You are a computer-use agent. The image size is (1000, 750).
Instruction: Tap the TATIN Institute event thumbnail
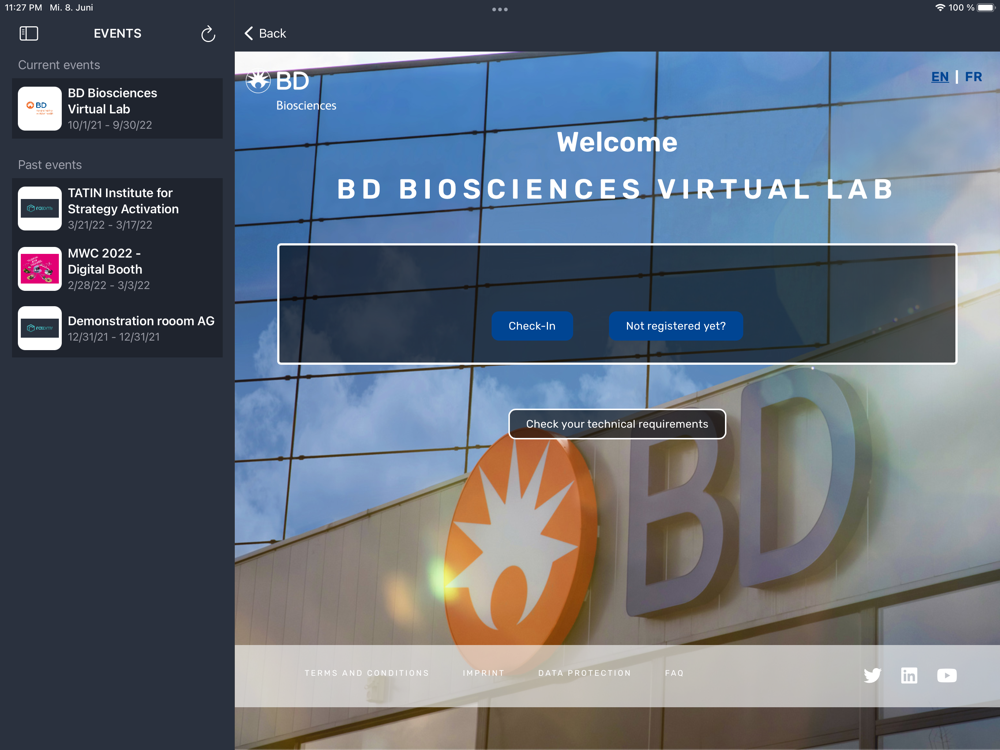point(40,208)
